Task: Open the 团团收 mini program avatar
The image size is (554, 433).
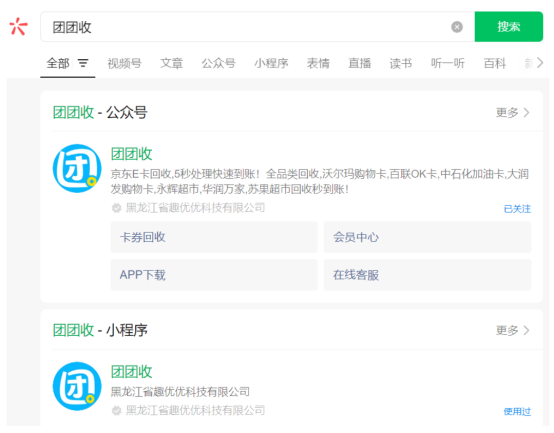Action: 77,386
